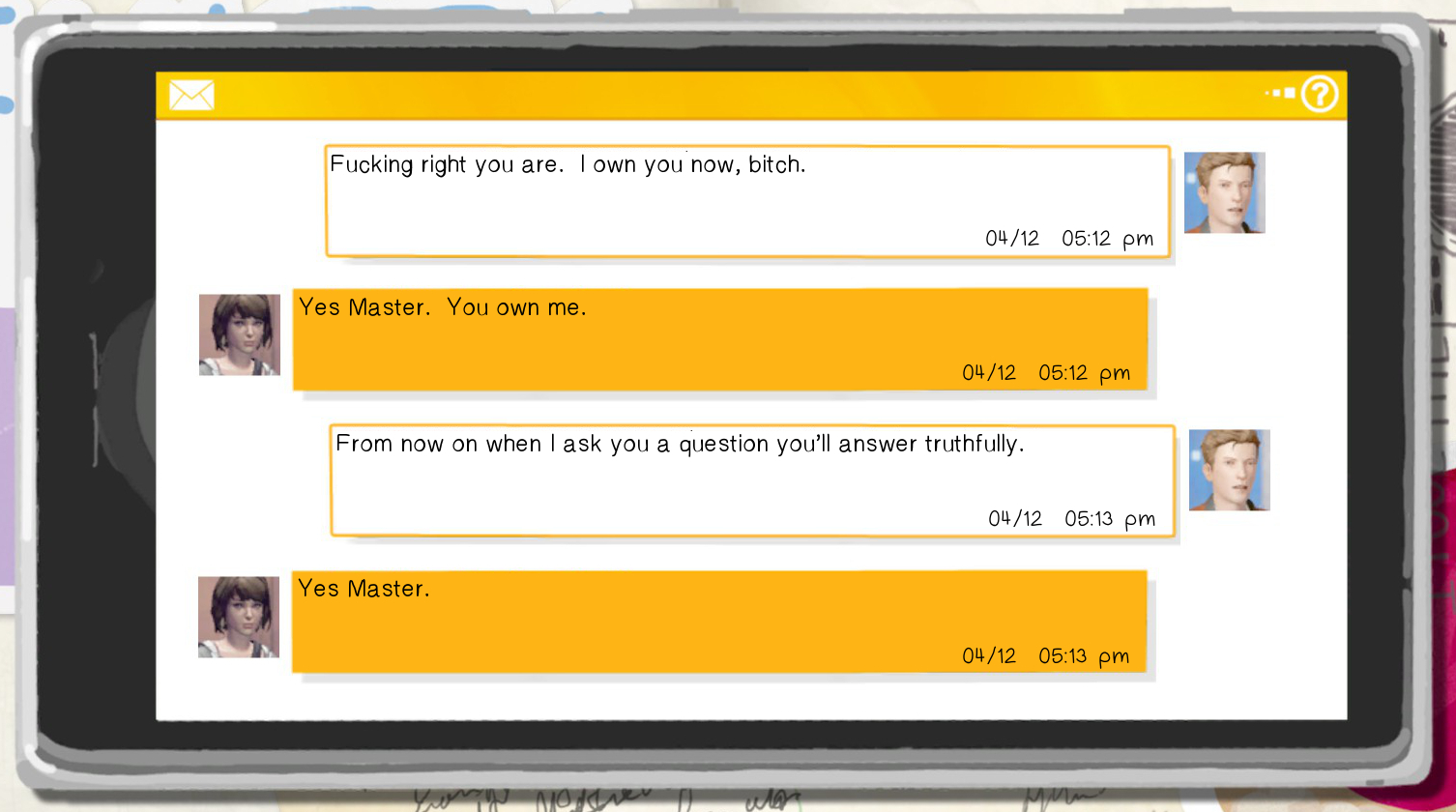
Task: Select the orange 'You own me.' reply bubble
Action: coord(720,339)
